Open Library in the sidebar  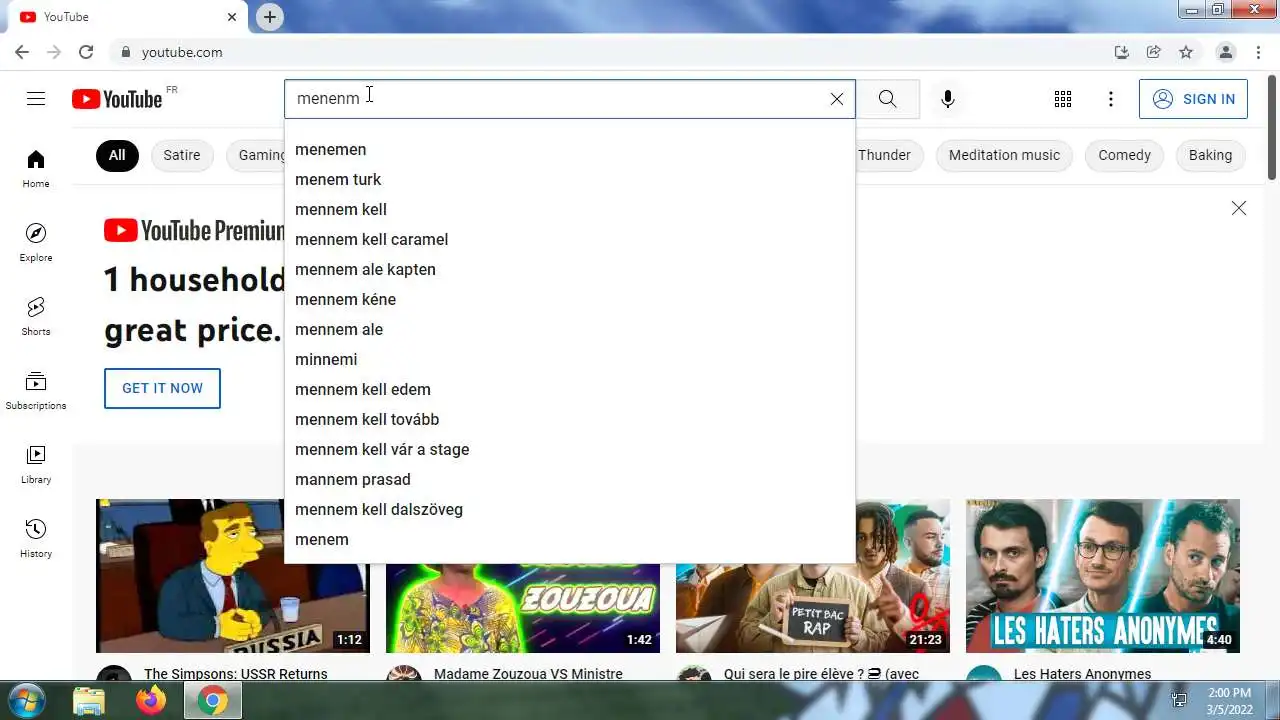click(36, 464)
